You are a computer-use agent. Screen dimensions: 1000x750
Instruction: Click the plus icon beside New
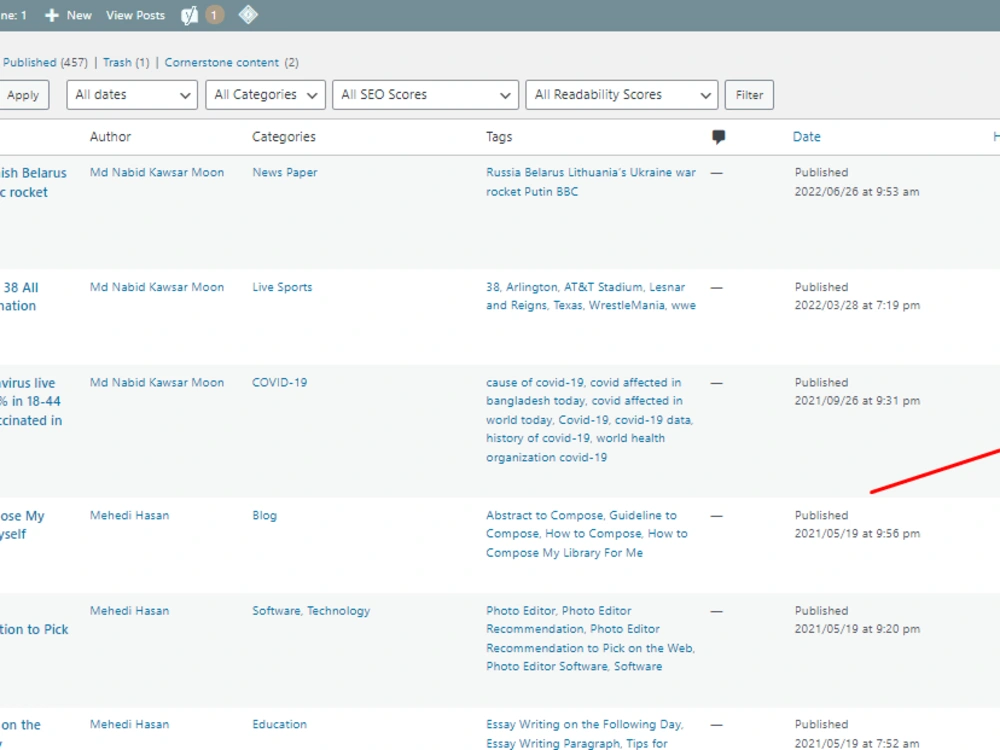52,15
